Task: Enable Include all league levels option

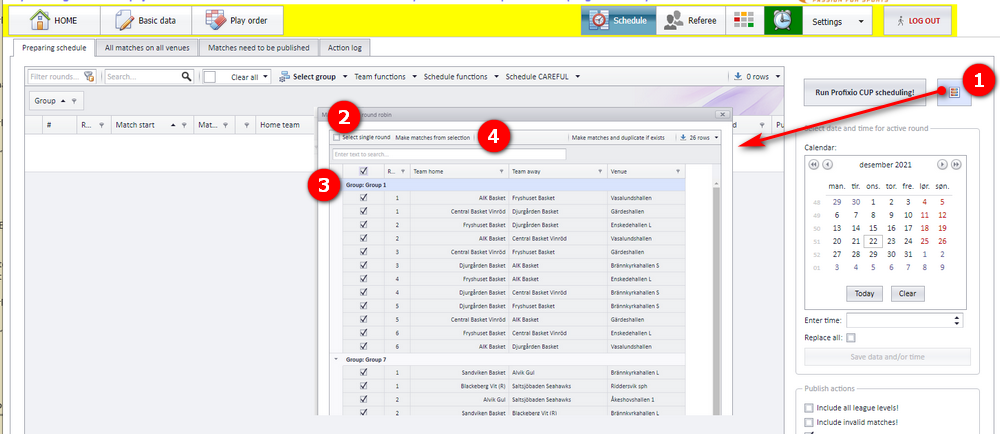Action: (x=809, y=408)
